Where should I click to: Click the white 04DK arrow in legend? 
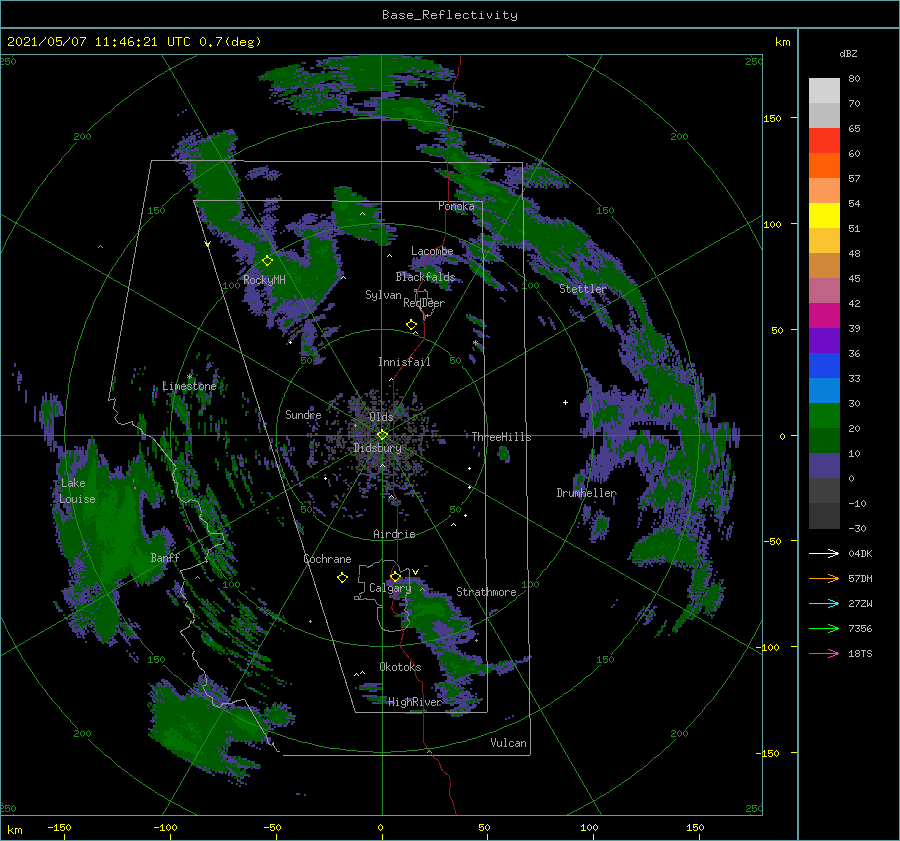pyautogui.click(x=824, y=553)
